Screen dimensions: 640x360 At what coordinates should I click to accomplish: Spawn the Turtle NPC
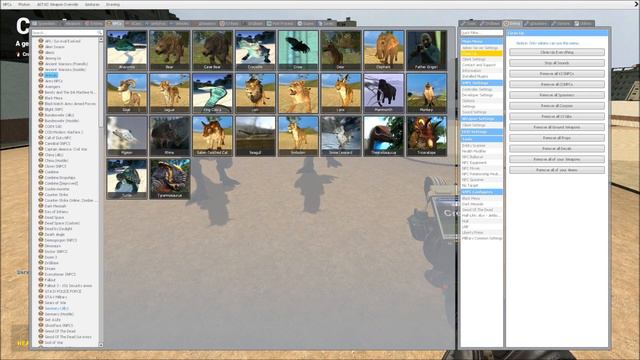click(x=127, y=179)
